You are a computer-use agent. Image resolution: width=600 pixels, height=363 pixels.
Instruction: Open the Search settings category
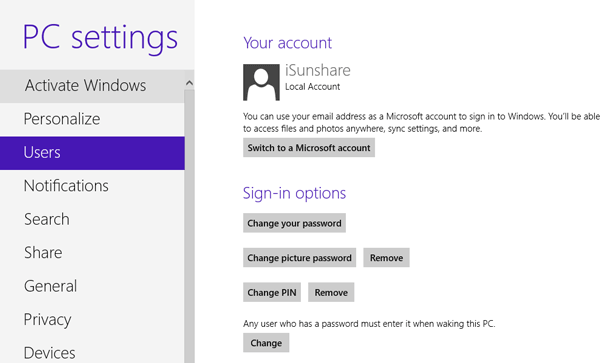tap(92, 219)
